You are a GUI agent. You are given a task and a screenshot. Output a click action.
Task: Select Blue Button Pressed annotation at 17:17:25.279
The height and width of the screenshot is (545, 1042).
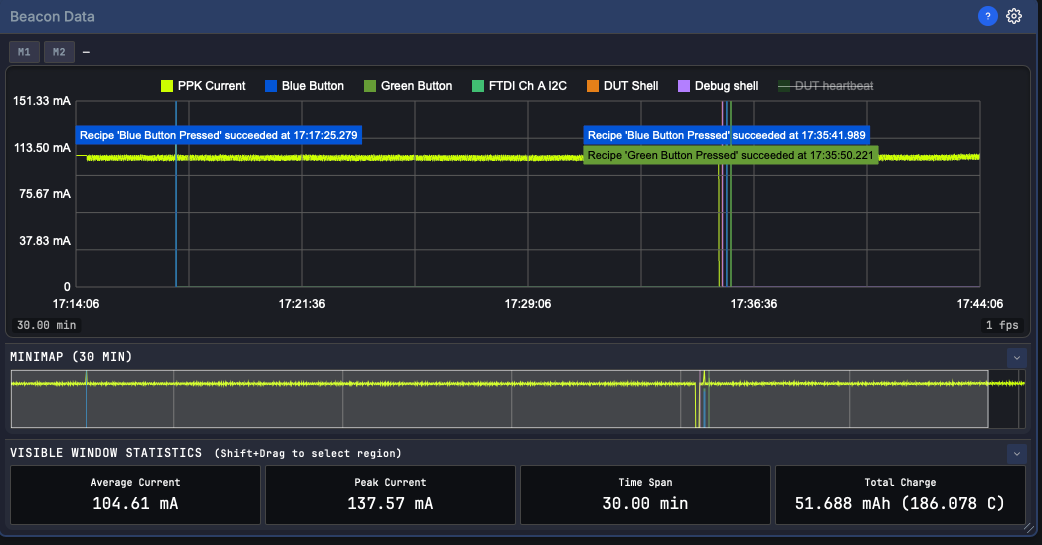click(219, 135)
